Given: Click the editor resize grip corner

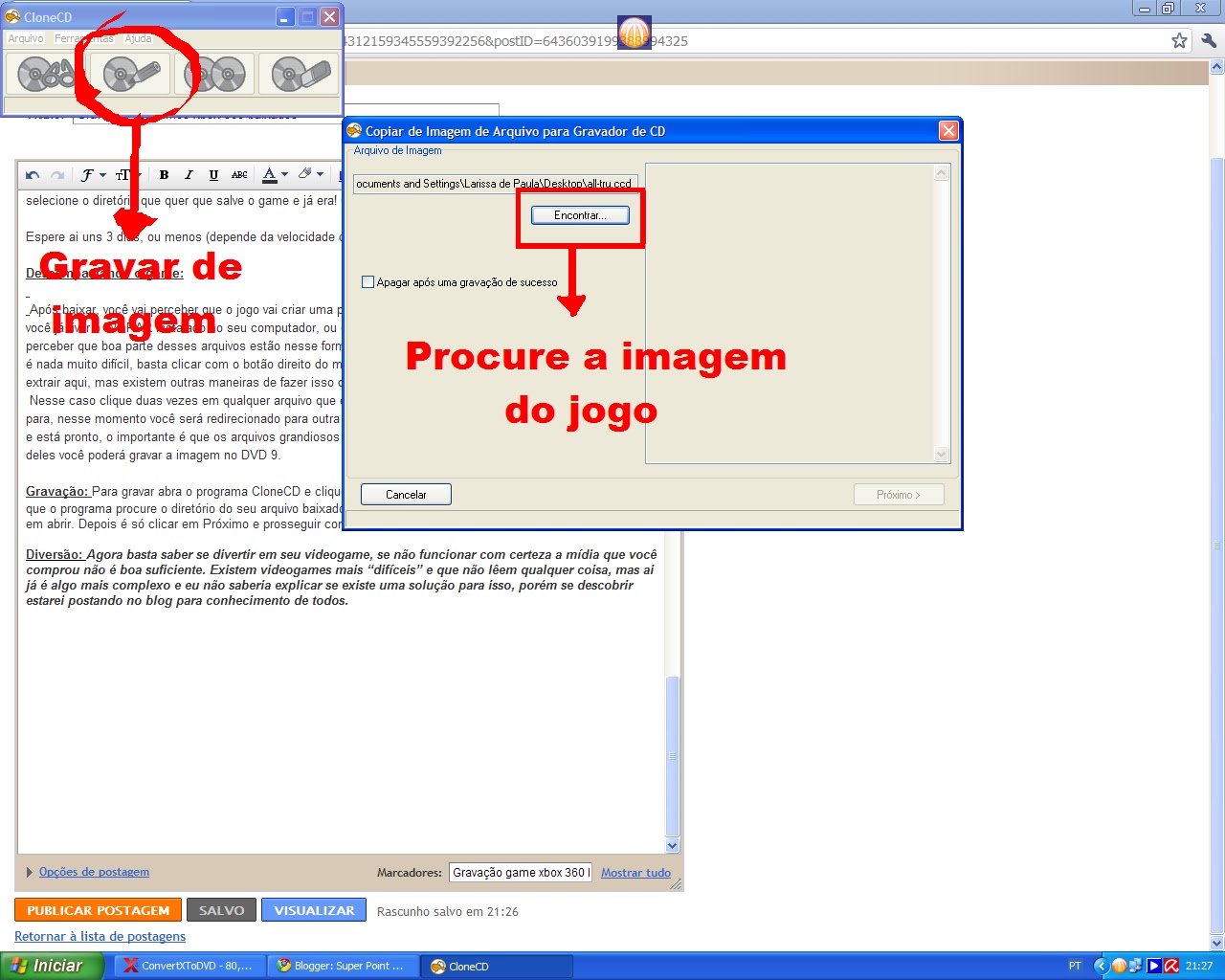Looking at the screenshot, I should 677,884.
